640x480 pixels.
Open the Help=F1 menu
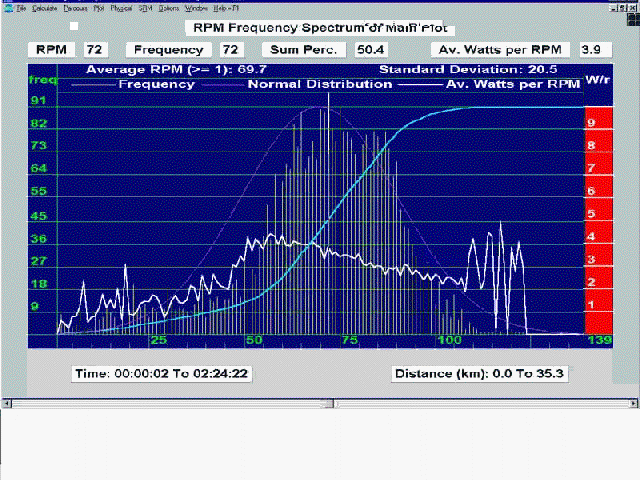226,8
